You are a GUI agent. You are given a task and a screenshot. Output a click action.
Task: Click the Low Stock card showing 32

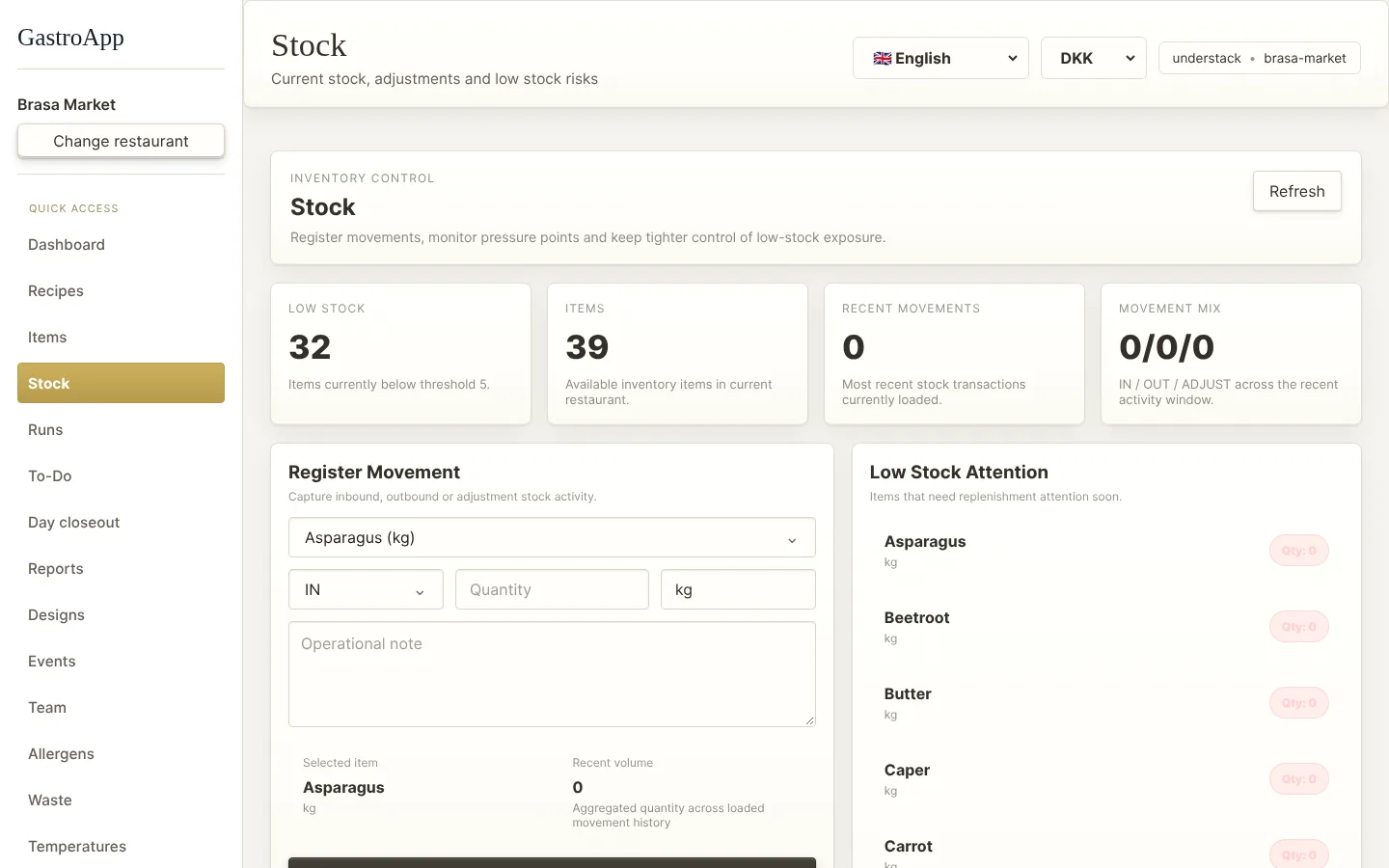(x=400, y=353)
